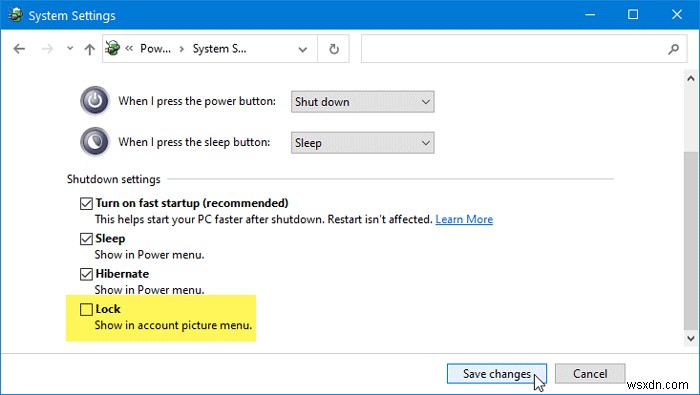Click the Cancel button

click(x=590, y=374)
